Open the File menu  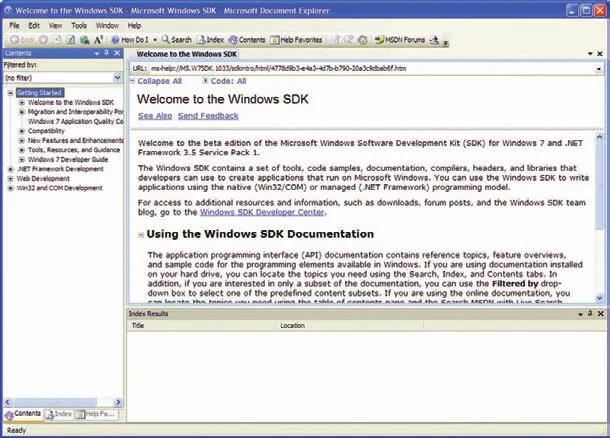14,26
